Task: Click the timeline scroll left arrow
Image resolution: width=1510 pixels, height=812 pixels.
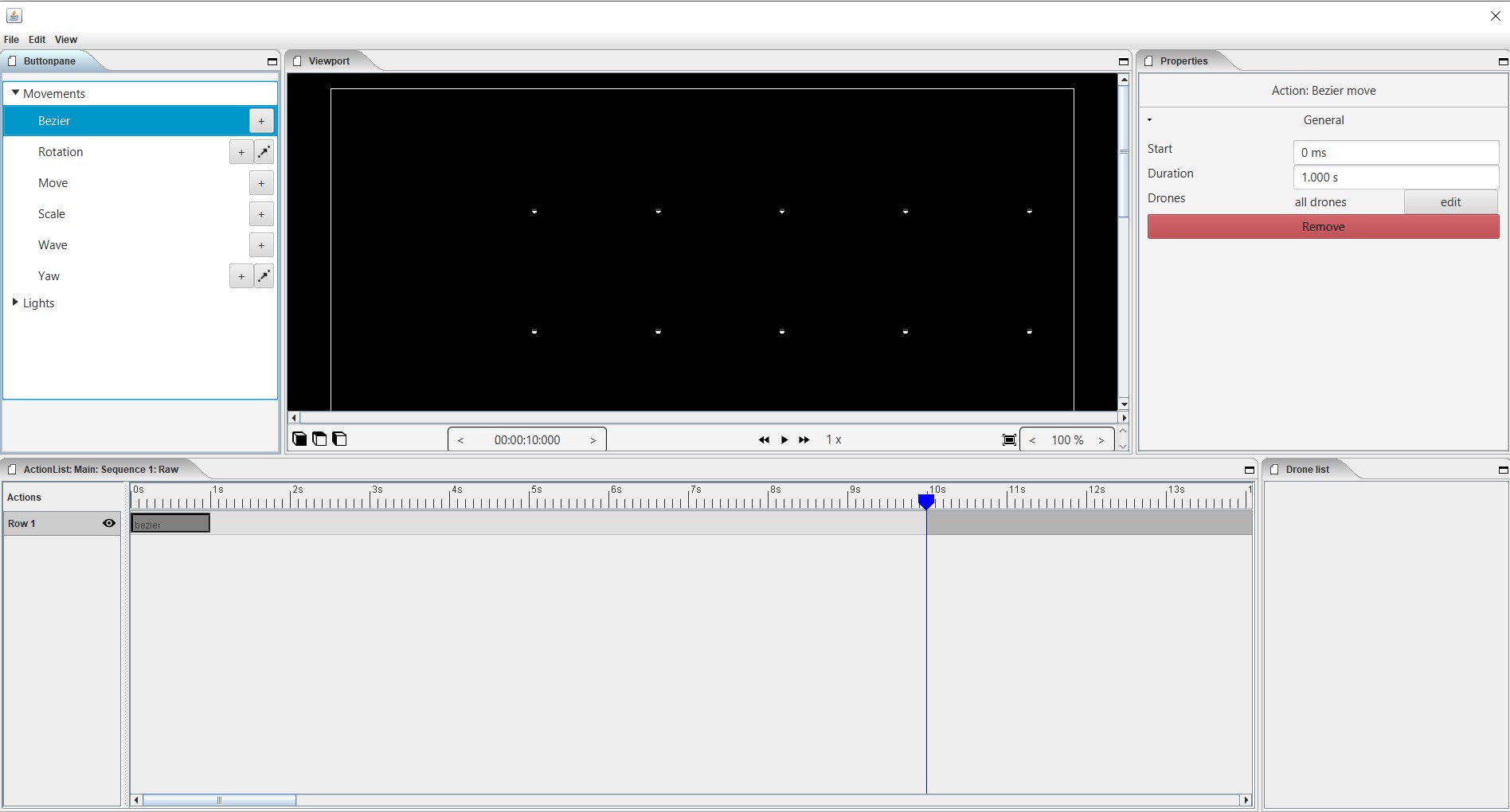Action: pyautogui.click(x=137, y=800)
